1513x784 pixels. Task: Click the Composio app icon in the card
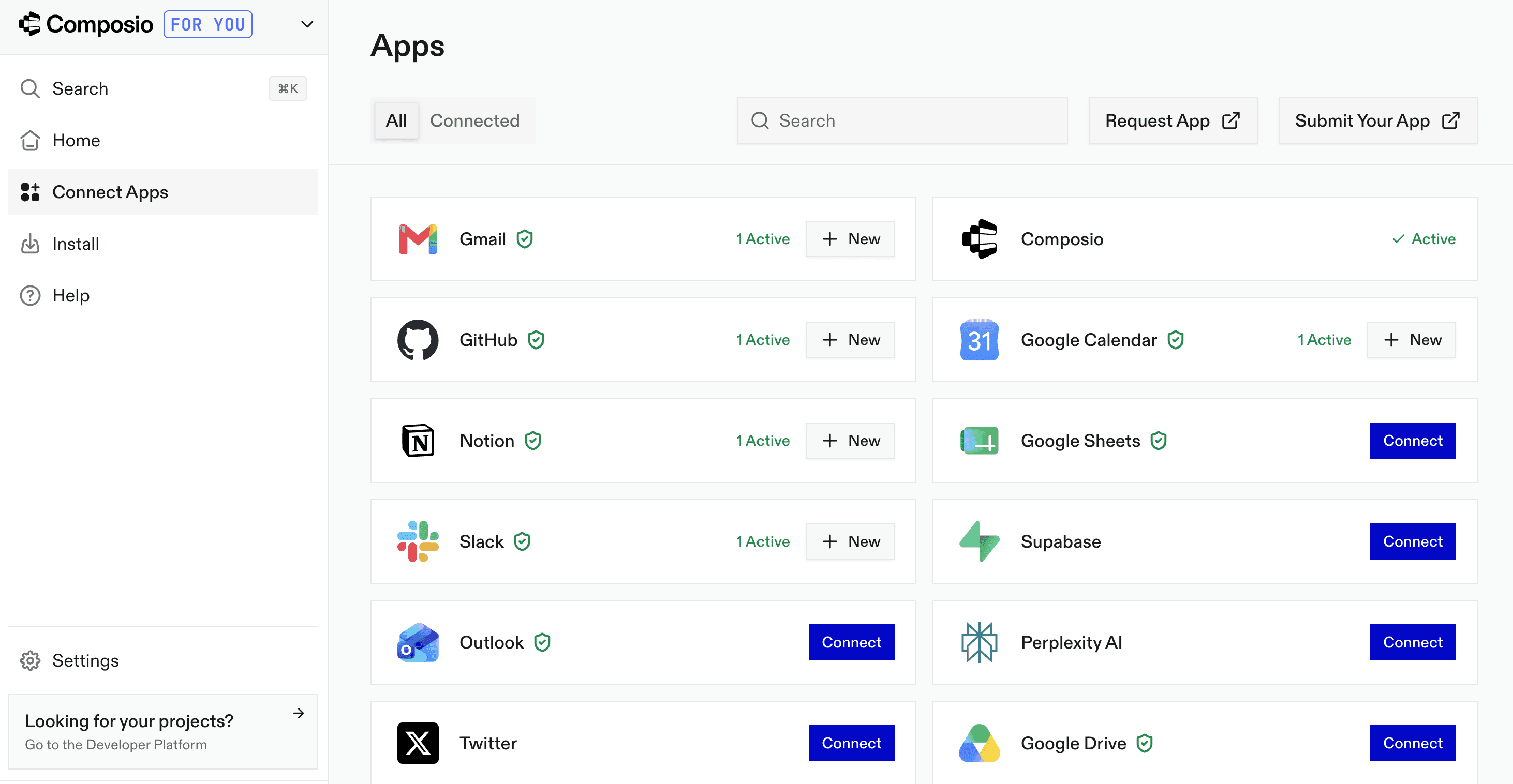click(x=979, y=239)
